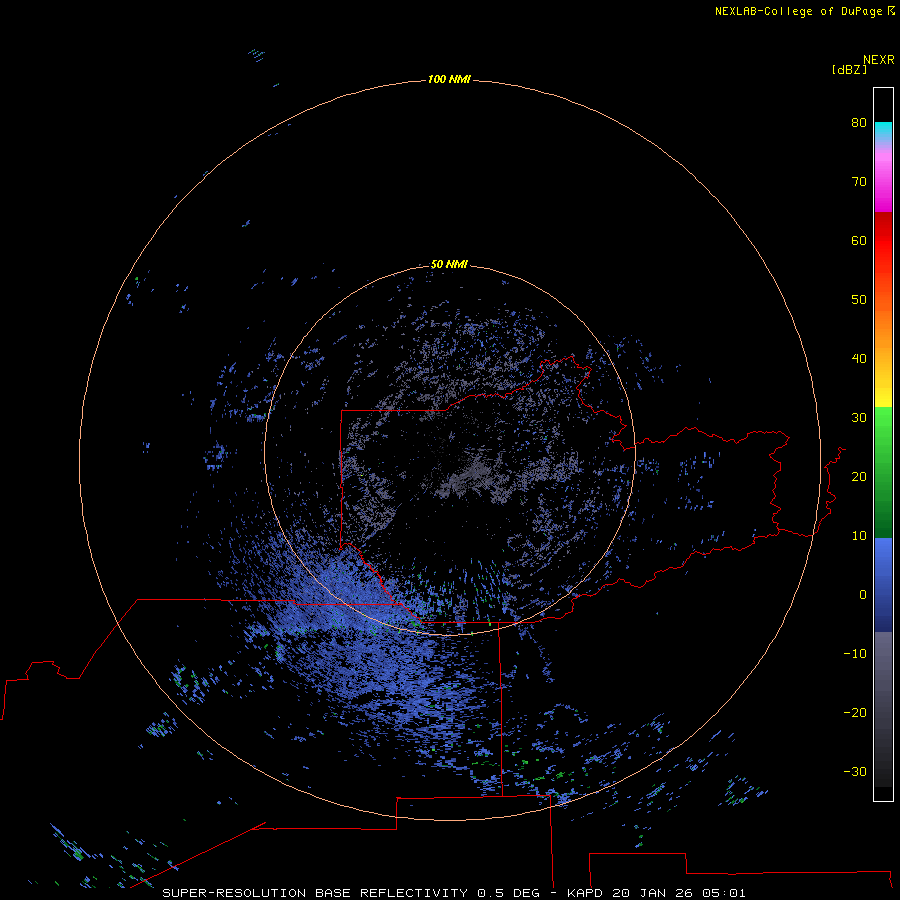900x900 pixels.
Task: Click the 30 value on the dBZ scale
Action: [x=859, y=417]
